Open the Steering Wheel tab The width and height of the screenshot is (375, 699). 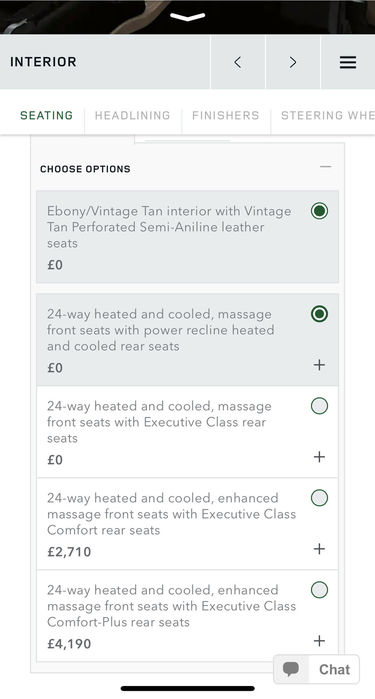pyautogui.click(x=328, y=115)
